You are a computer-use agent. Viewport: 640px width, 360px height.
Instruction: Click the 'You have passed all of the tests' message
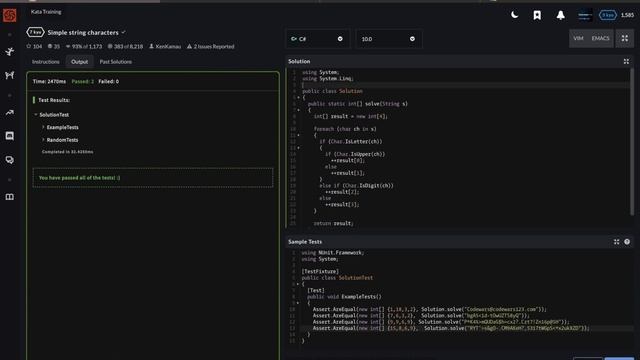tap(79, 178)
